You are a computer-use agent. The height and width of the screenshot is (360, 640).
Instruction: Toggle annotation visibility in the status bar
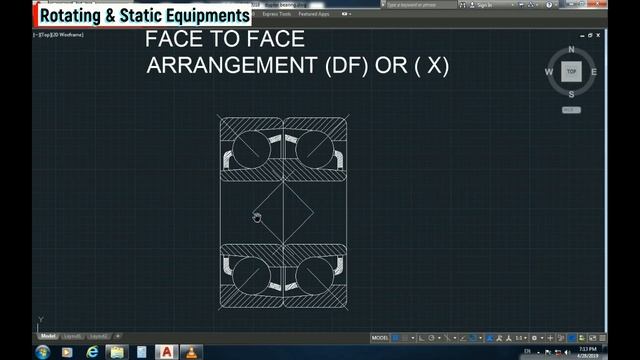click(x=489, y=338)
